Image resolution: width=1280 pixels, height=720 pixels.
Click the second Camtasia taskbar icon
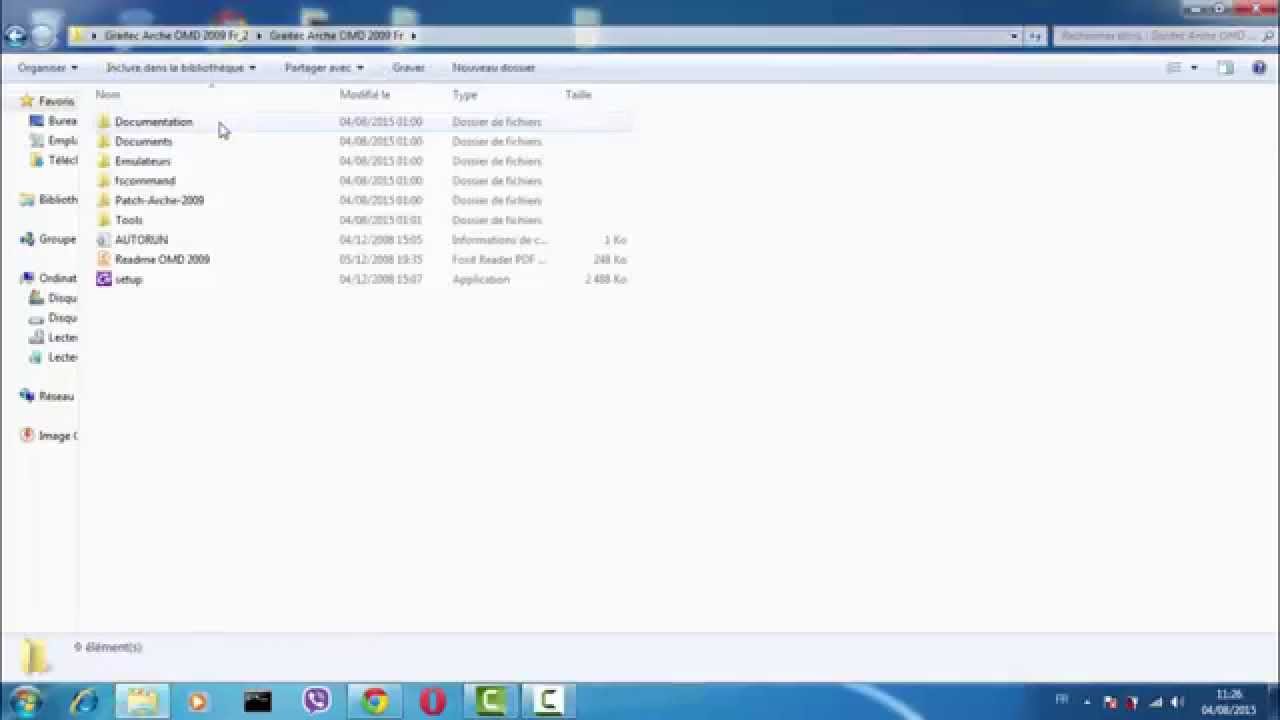click(x=548, y=701)
